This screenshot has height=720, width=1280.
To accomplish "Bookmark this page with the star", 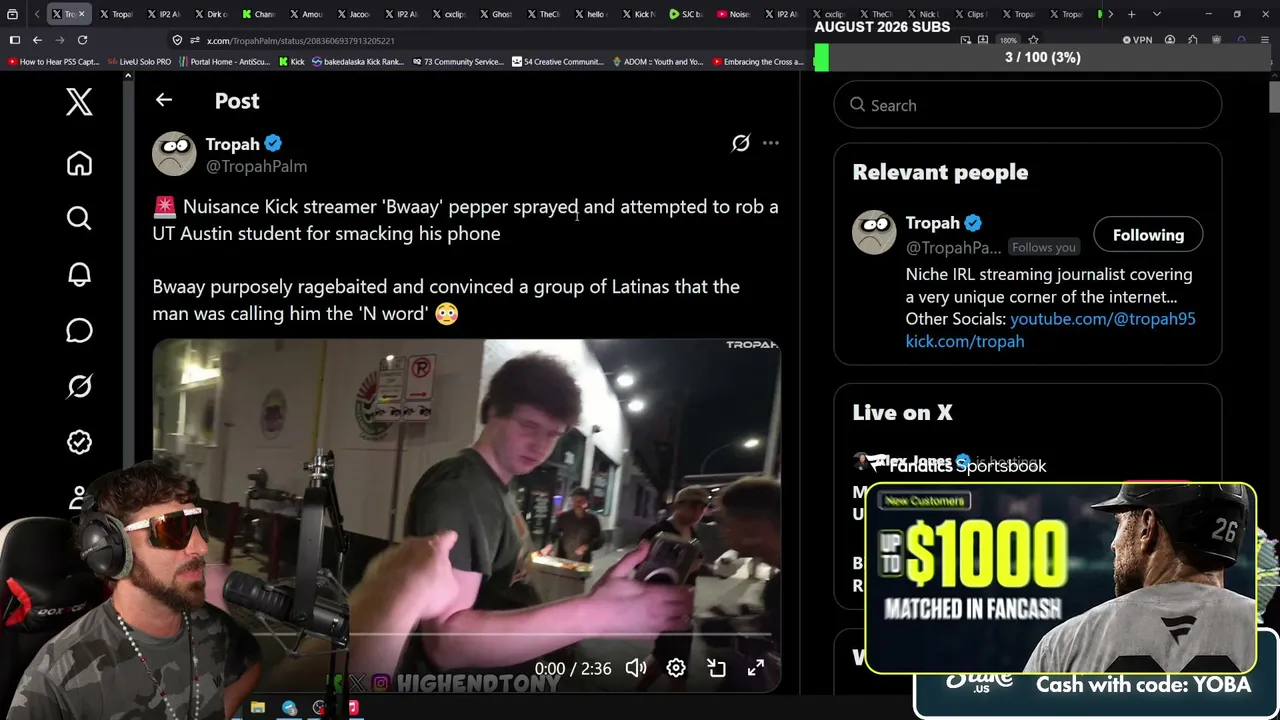I will coord(1032,40).
